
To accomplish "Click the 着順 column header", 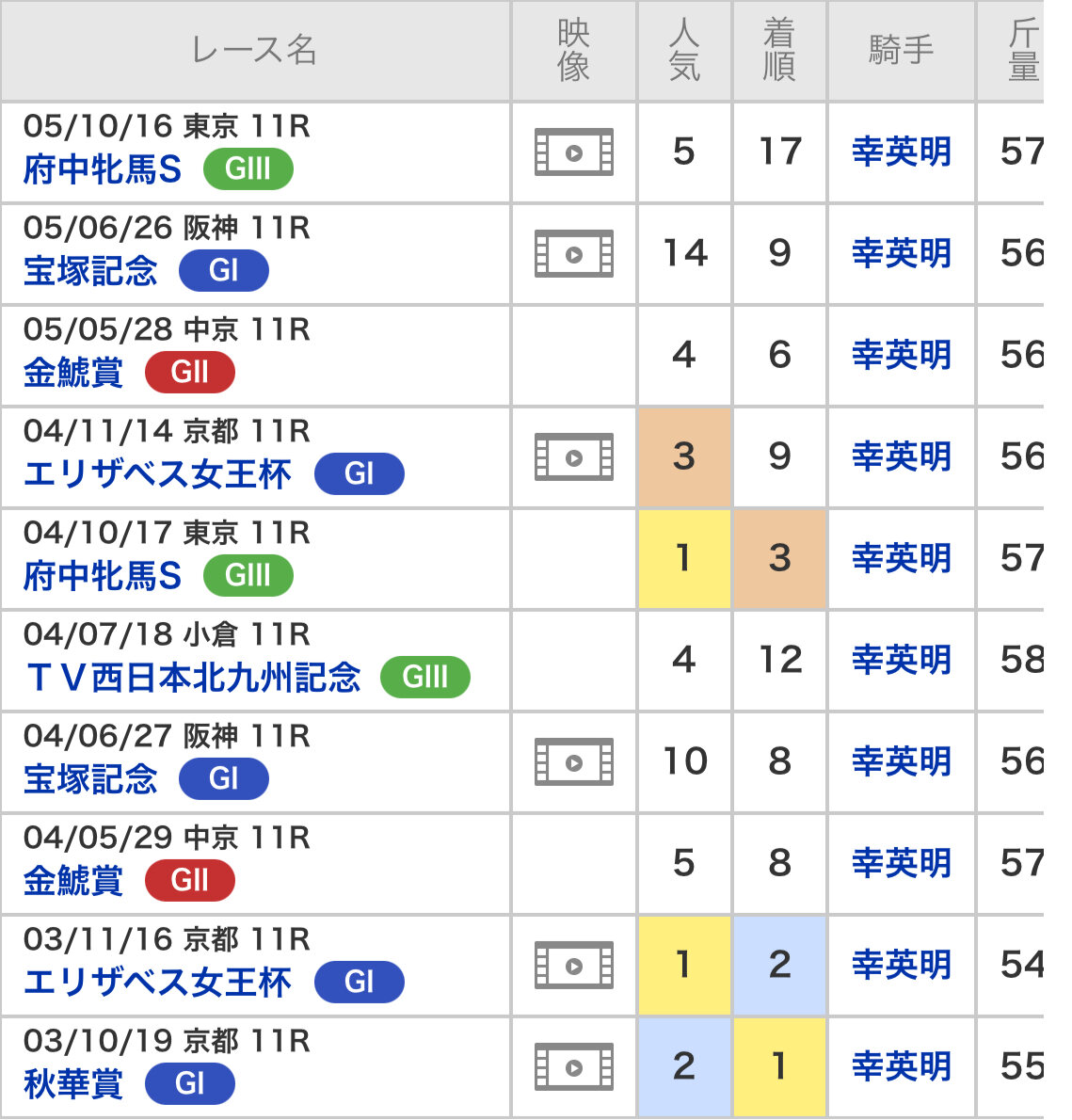I will click(x=779, y=51).
